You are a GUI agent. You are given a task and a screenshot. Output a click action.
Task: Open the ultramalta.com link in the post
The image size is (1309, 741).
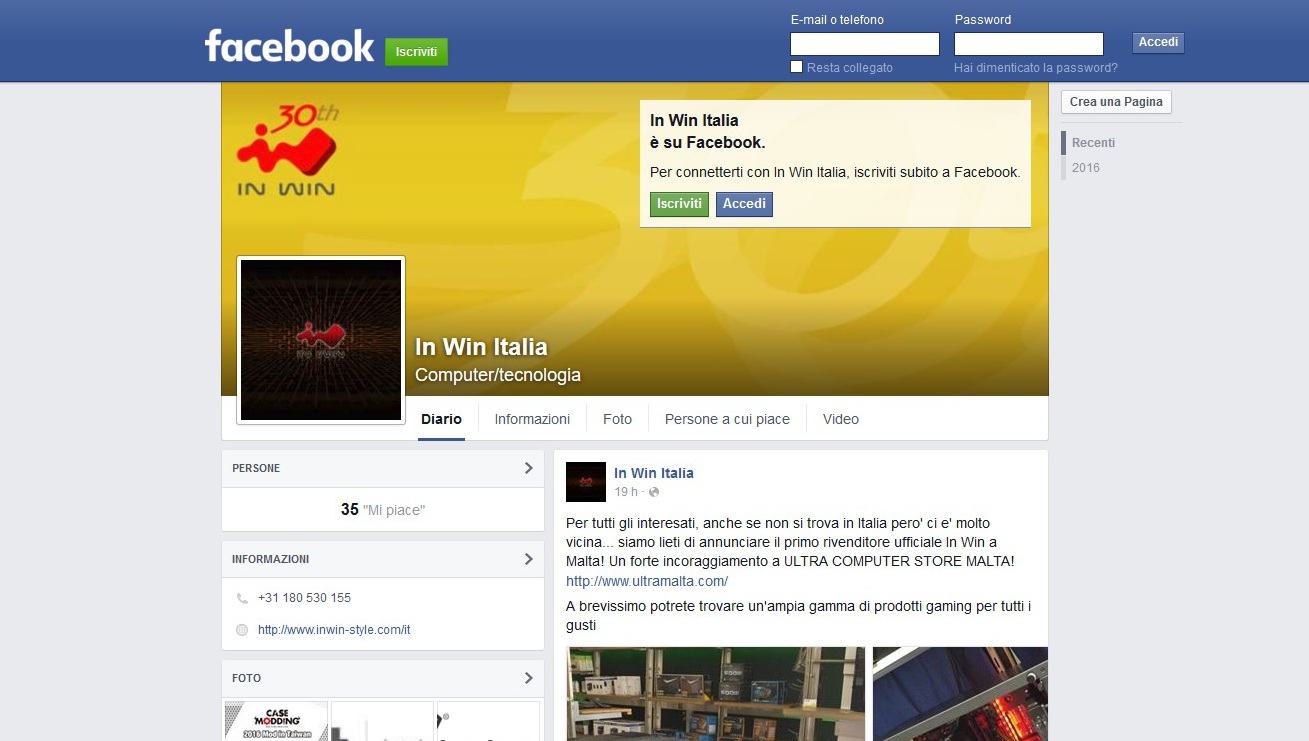click(647, 581)
